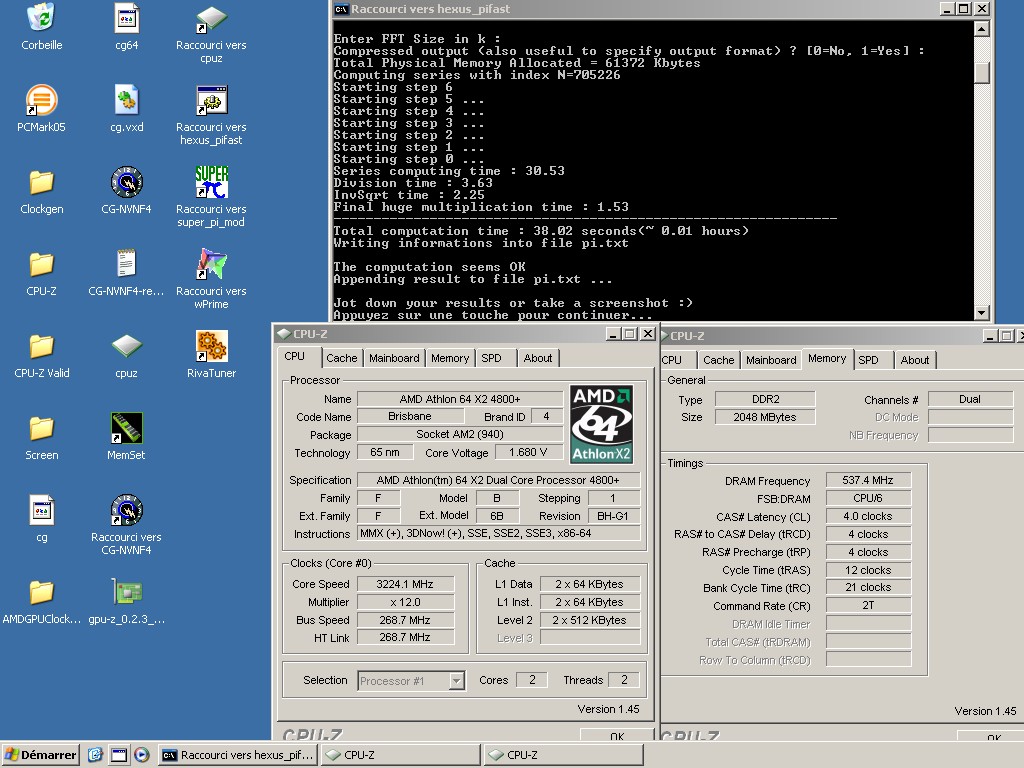Click the Code Name Brisbane value

(409, 416)
